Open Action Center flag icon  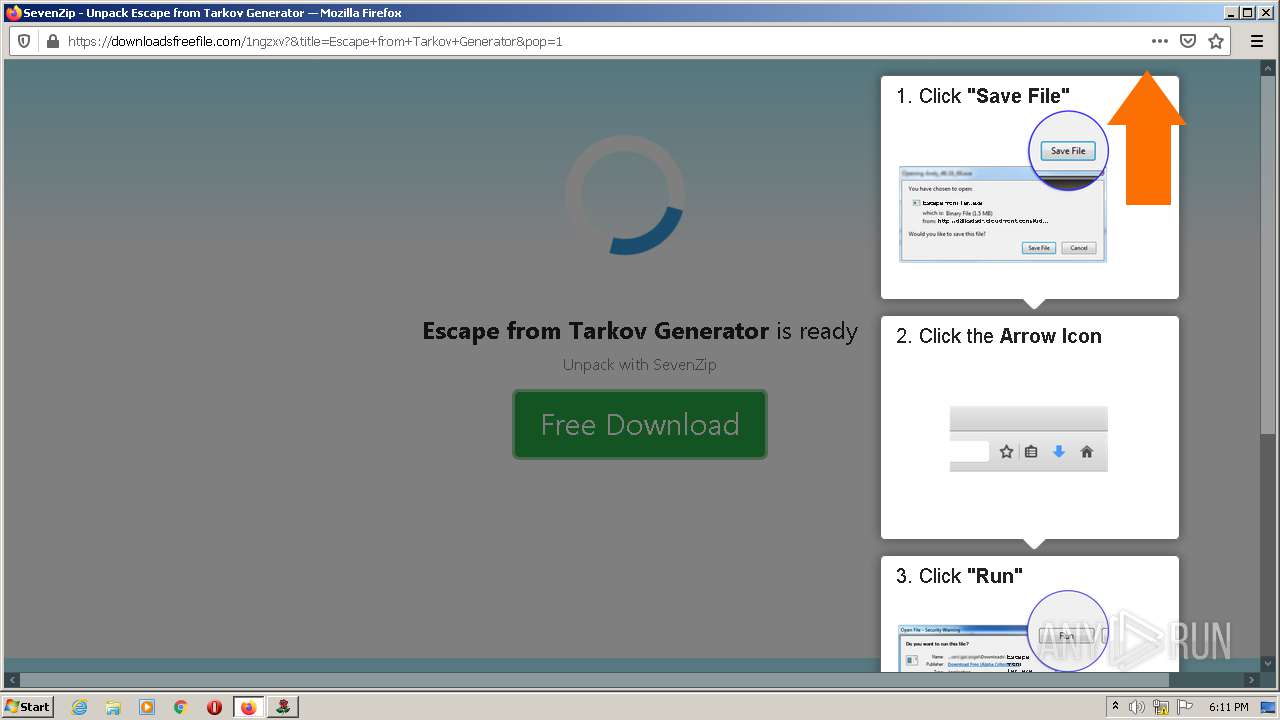click(1184, 707)
